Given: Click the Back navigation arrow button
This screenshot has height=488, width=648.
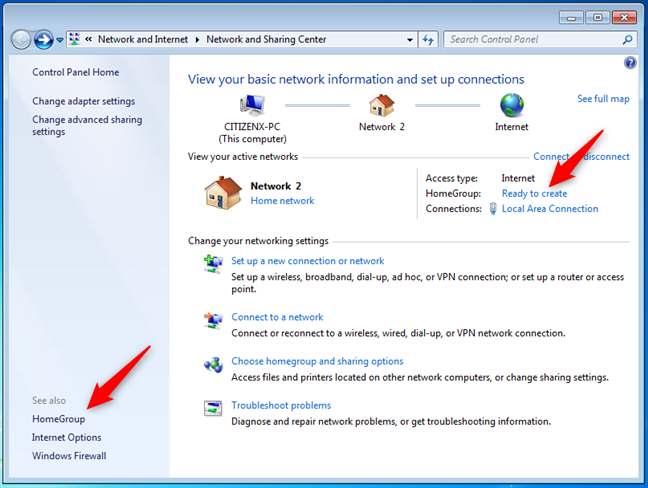Looking at the screenshot, I should [x=21, y=40].
